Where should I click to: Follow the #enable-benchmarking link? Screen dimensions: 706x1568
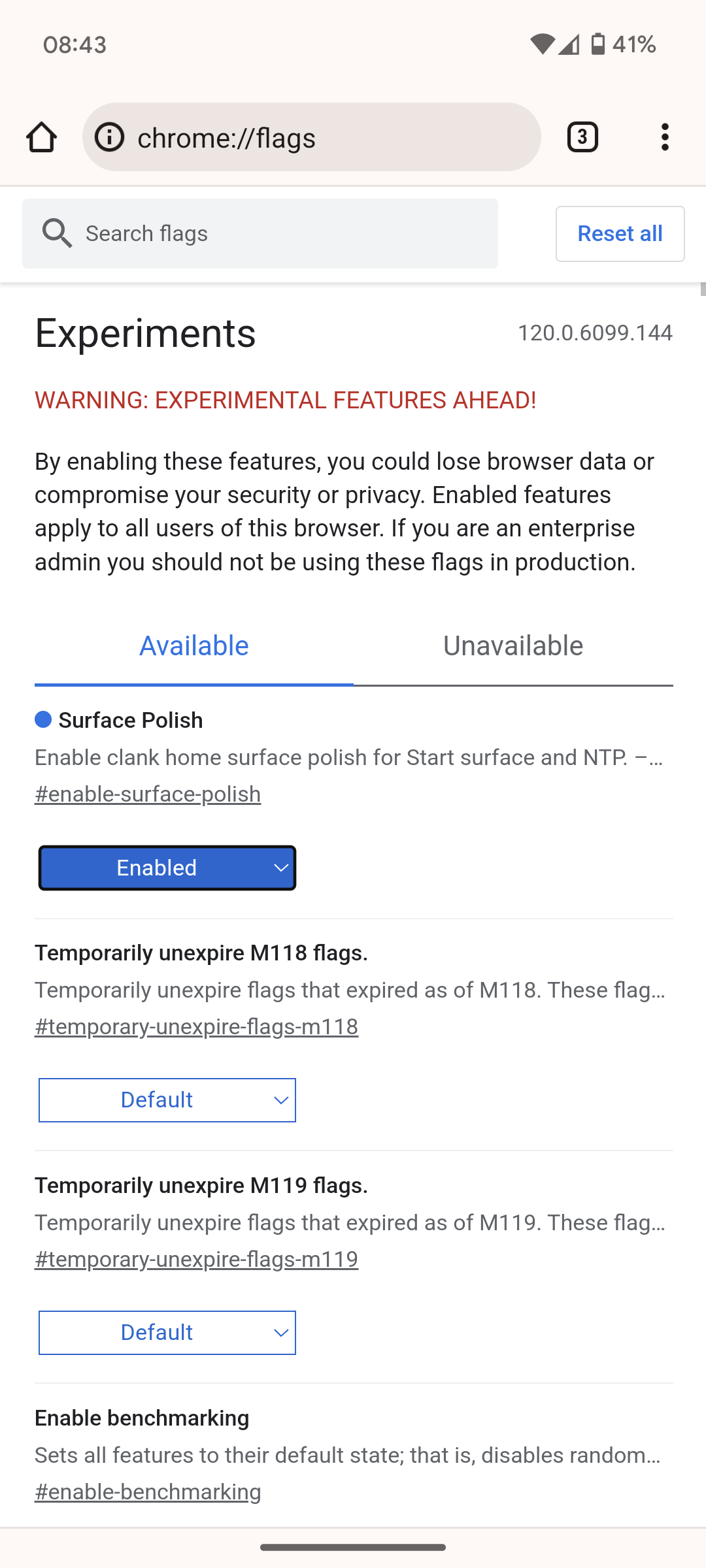pos(148,1492)
